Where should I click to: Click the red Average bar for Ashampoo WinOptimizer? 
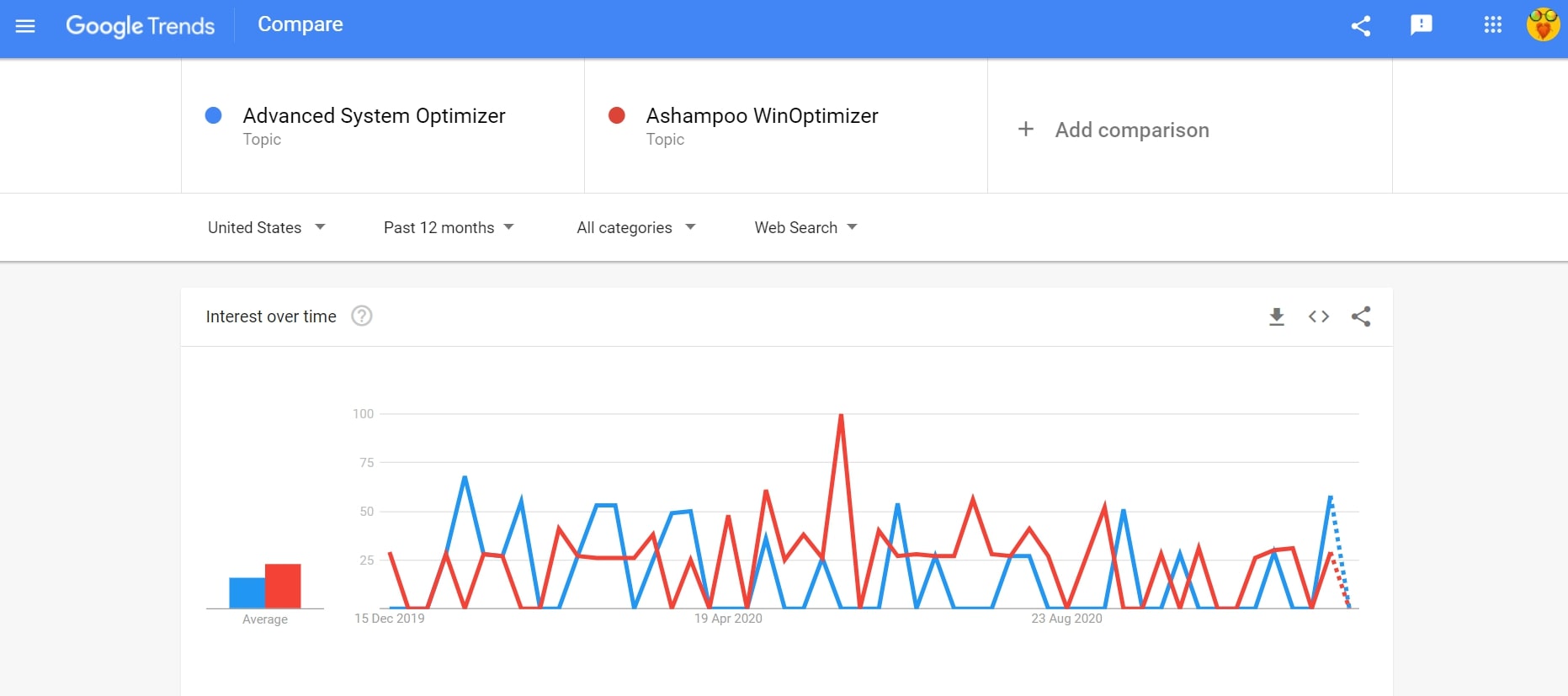(x=284, y=587)
